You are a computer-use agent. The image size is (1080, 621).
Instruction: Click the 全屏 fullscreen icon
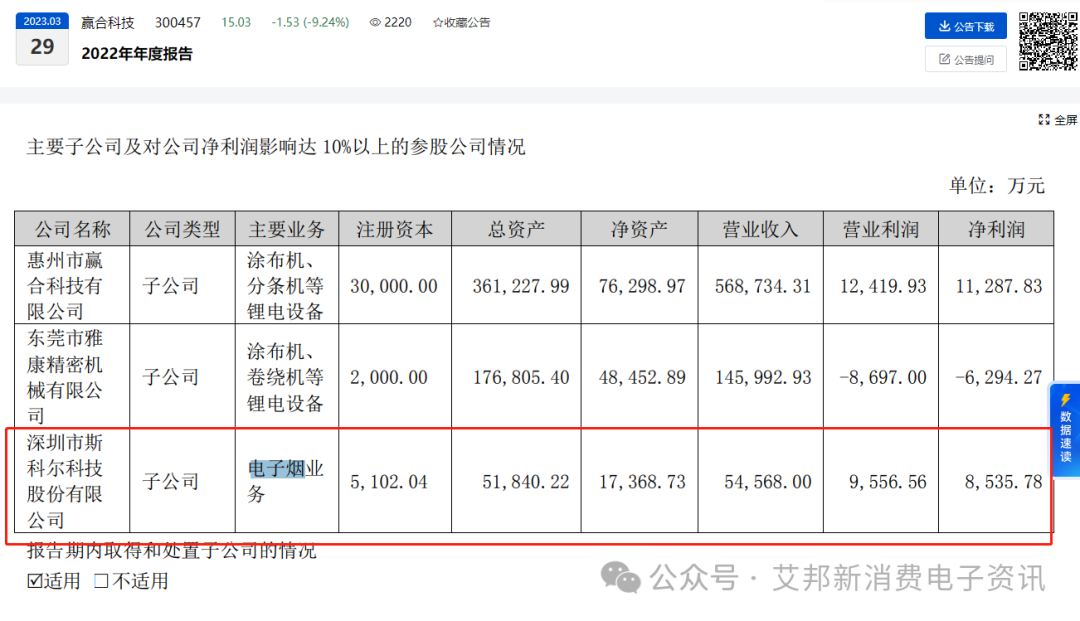point(1044,120)
